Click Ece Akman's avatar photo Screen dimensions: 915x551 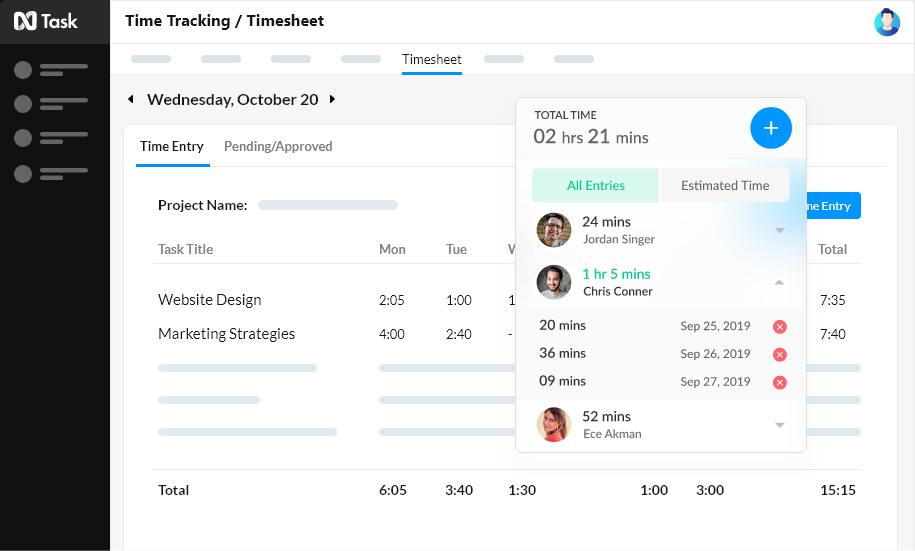553,425
